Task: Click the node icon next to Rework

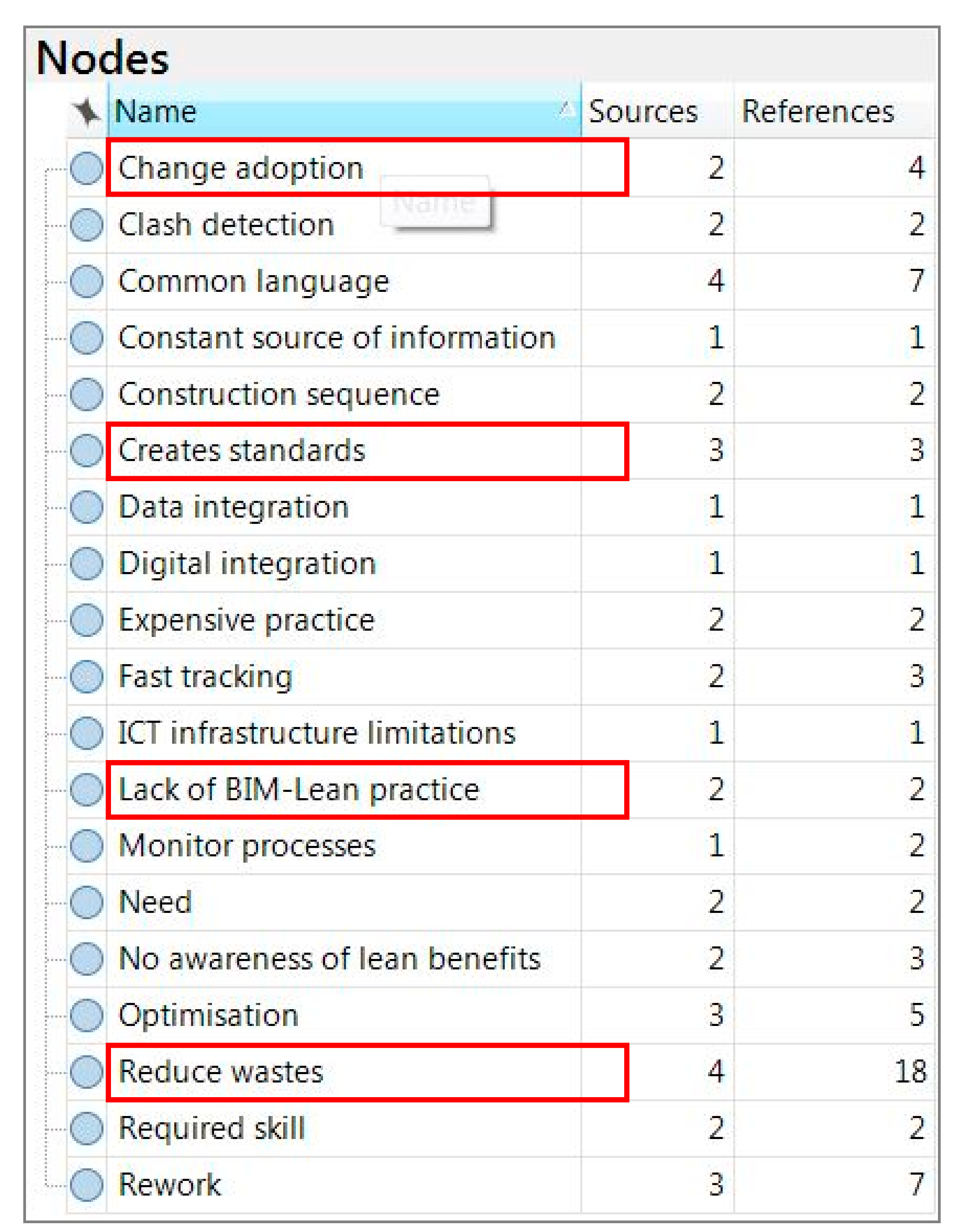Action: [86, 1185]
